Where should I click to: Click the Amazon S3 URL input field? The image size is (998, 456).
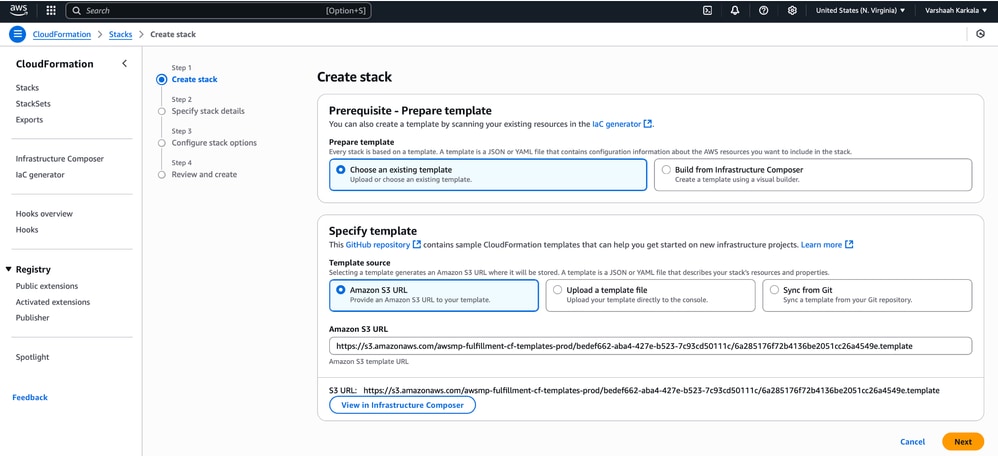tap(650, 346)
